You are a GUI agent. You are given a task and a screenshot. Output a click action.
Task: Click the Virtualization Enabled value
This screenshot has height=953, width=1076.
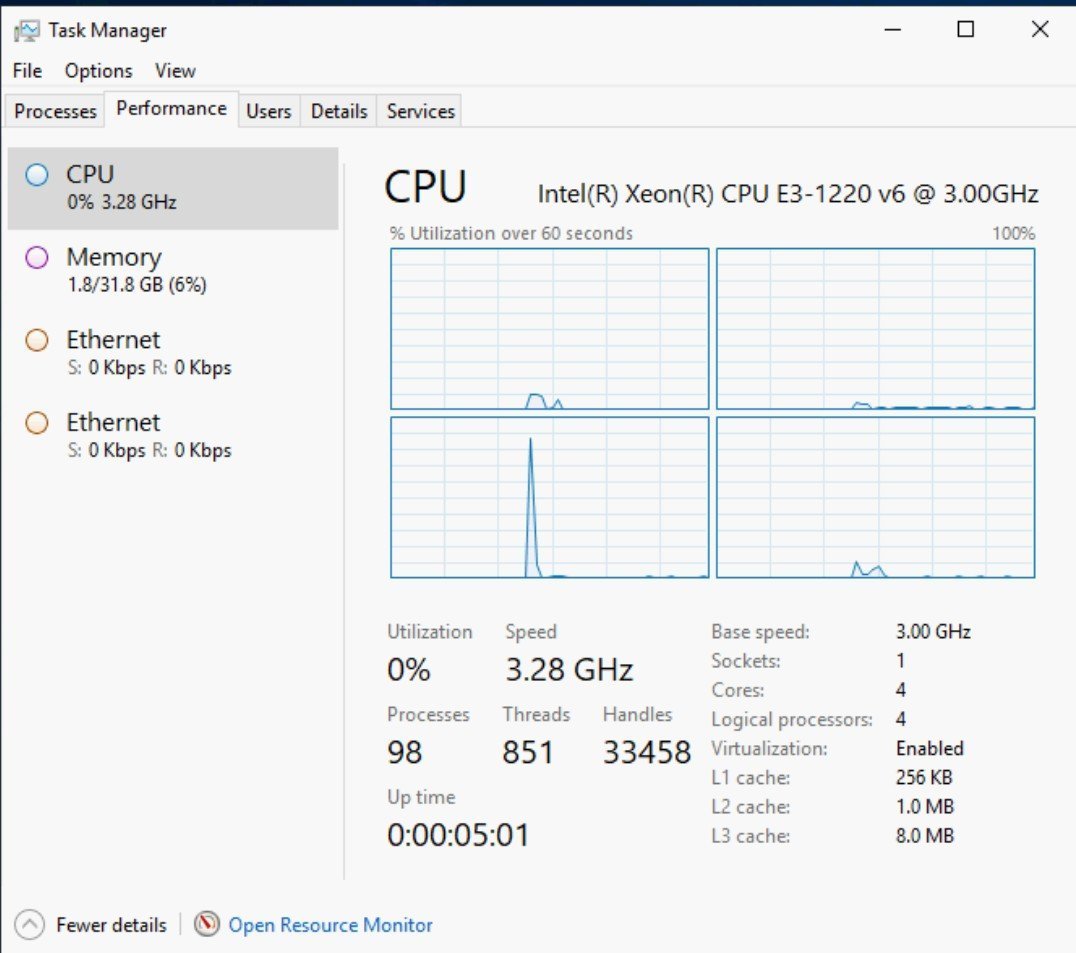(930, 748)
